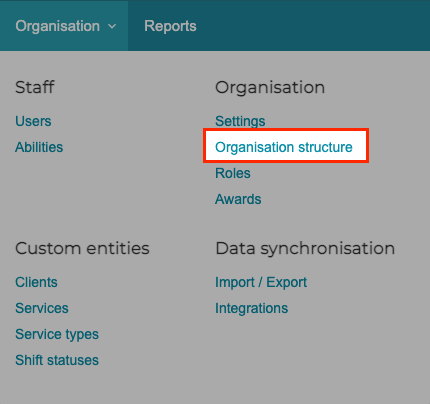430x404 pixels.
Task: Open Clients under Custom entities
Action: [36, 282]
